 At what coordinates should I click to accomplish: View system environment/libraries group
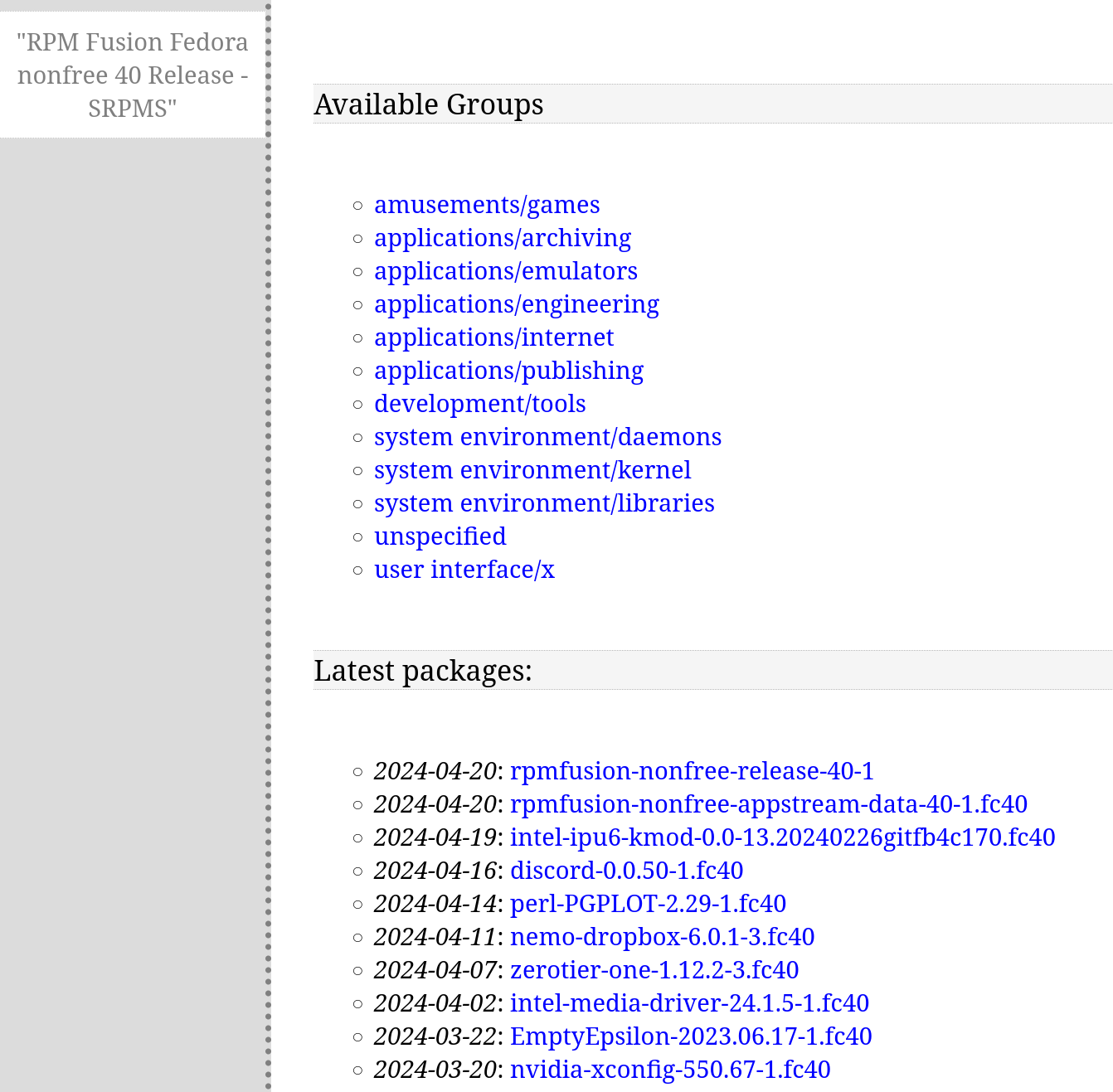pyautogui.click(x=544, y=503)
